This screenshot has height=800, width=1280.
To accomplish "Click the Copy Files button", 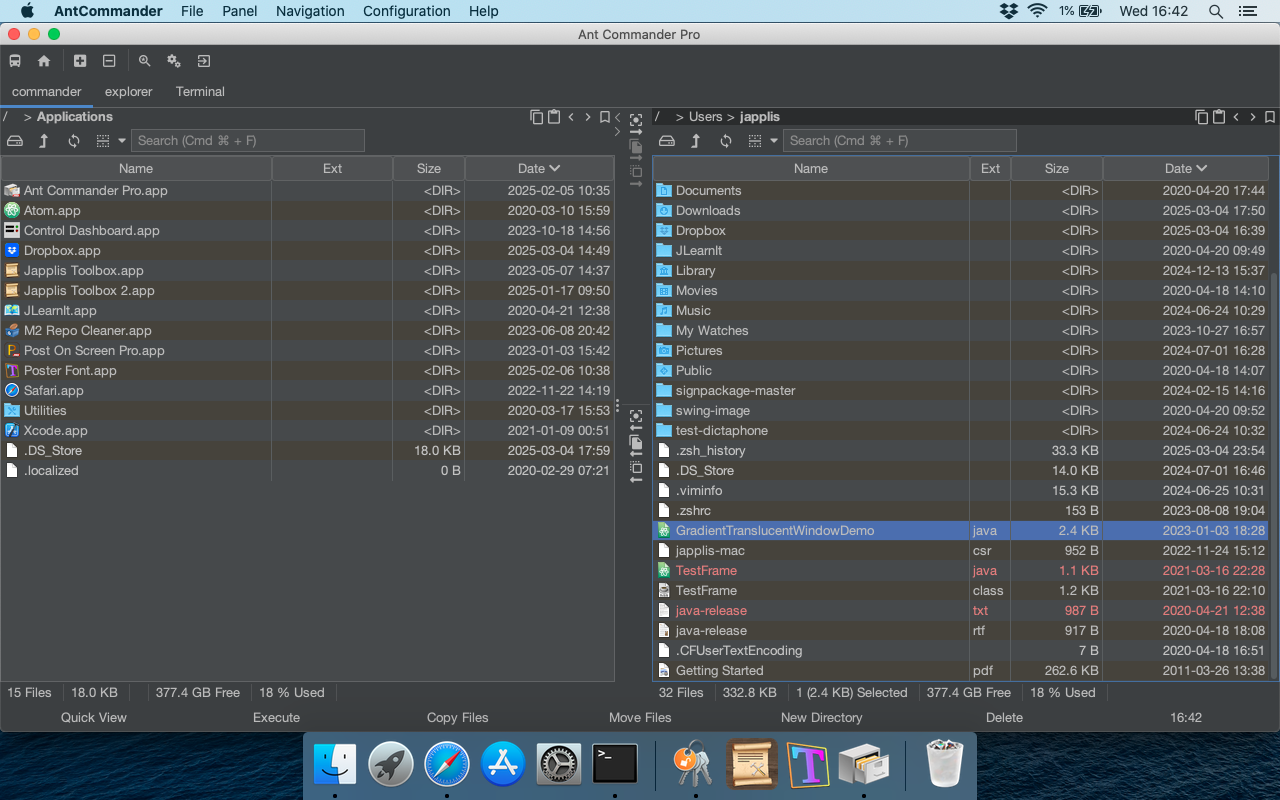I will 457,718.
